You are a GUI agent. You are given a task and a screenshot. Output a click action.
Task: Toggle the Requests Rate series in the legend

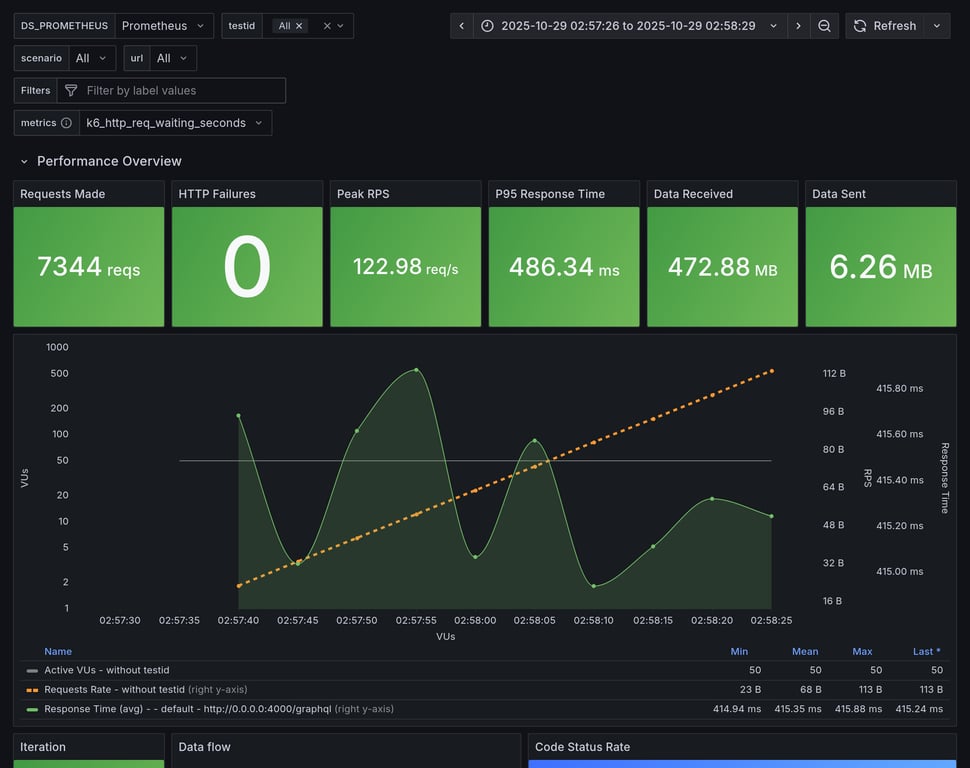click(x=114, y=689)
